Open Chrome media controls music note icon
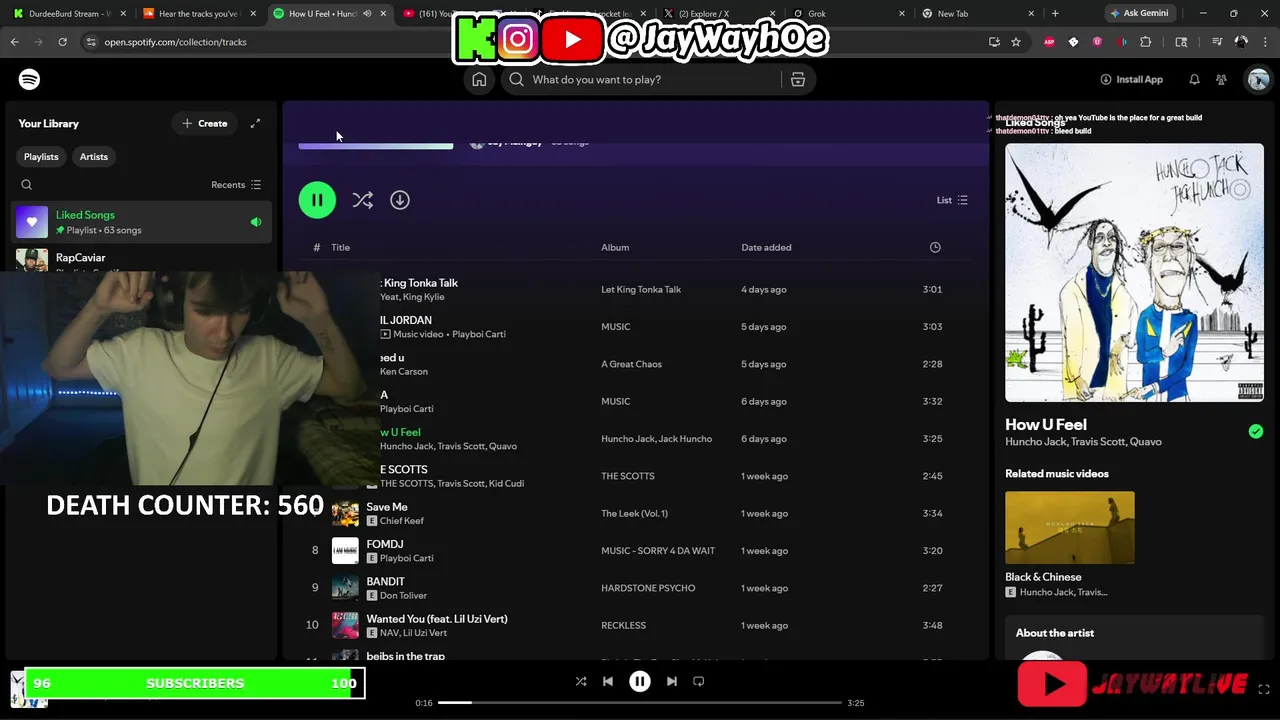1280x720 pixels. click(x=1217, y=42)
